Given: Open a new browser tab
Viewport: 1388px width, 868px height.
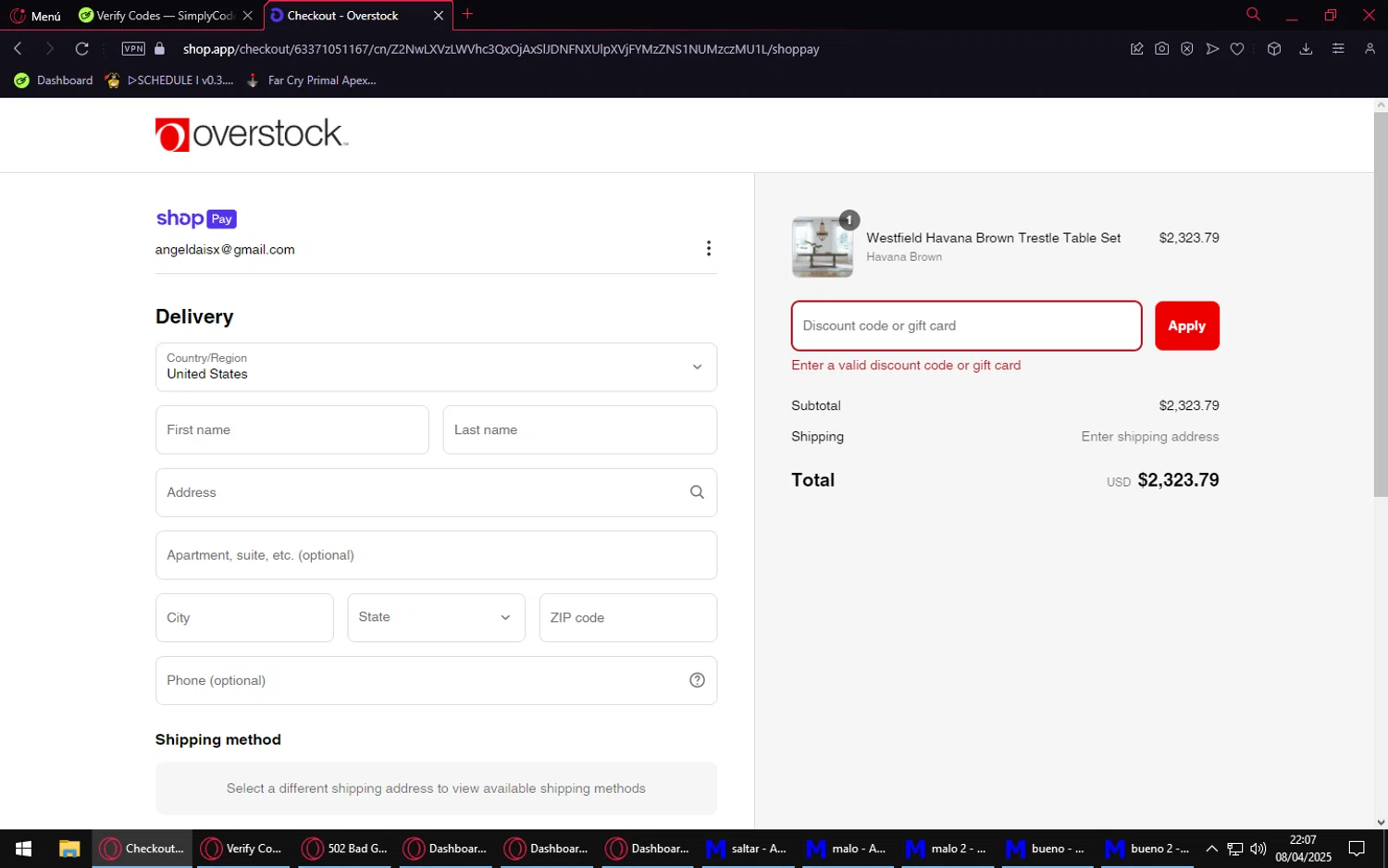Looking at the screenshot, I should point(467,14).
